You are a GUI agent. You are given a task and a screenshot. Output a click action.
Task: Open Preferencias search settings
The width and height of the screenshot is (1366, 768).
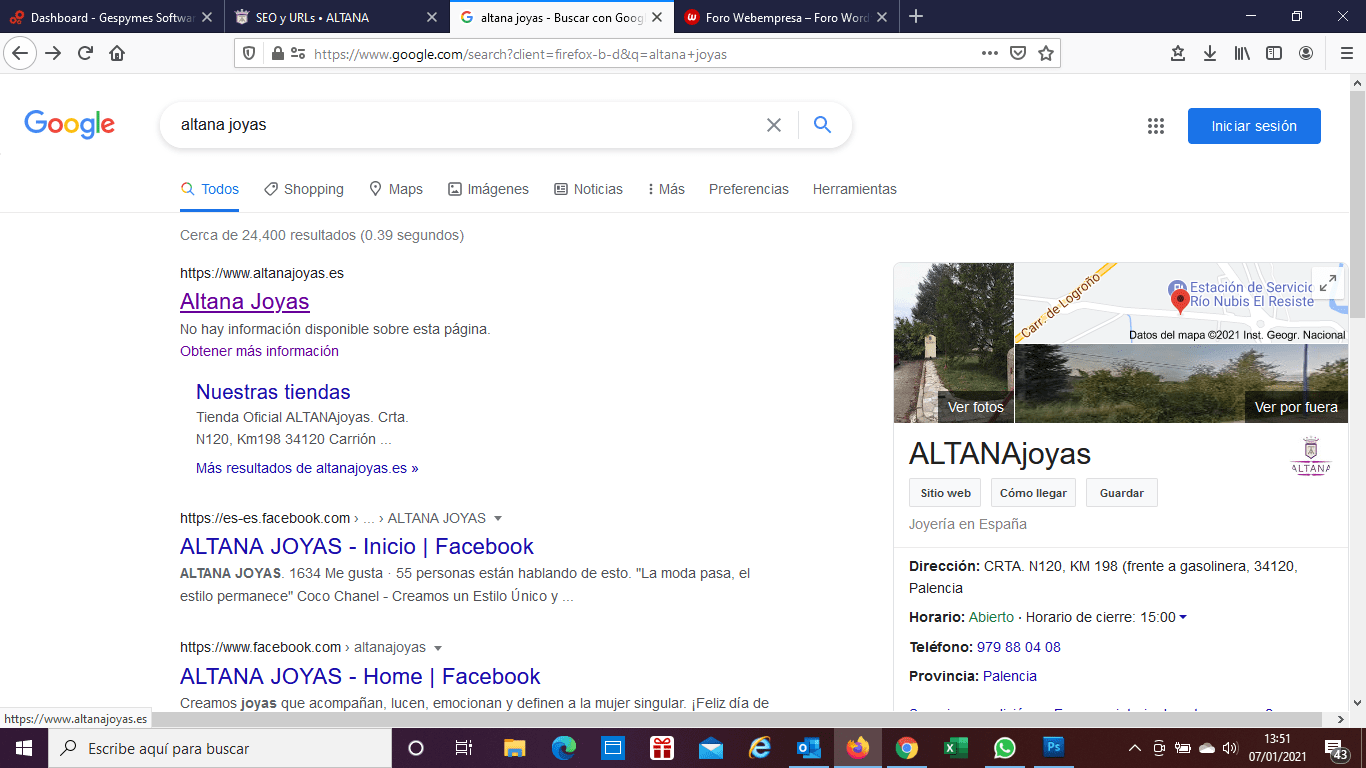(749, 189)
